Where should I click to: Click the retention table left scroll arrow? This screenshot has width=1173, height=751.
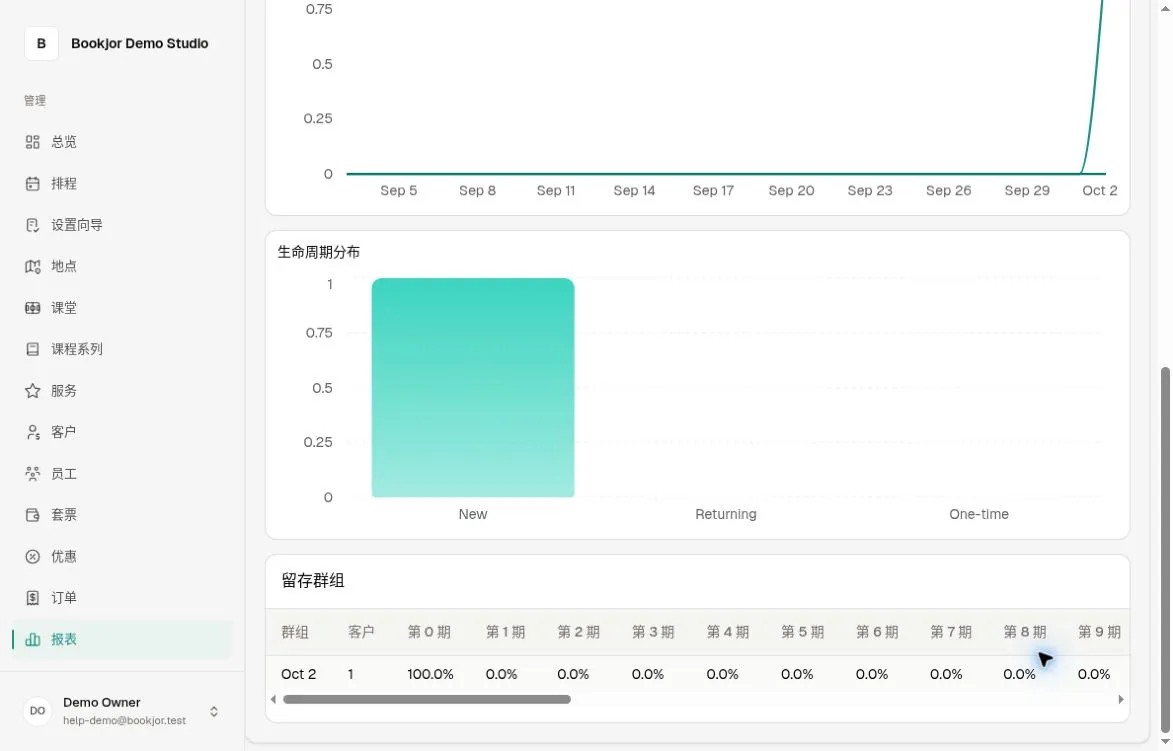tap(273, 699)
